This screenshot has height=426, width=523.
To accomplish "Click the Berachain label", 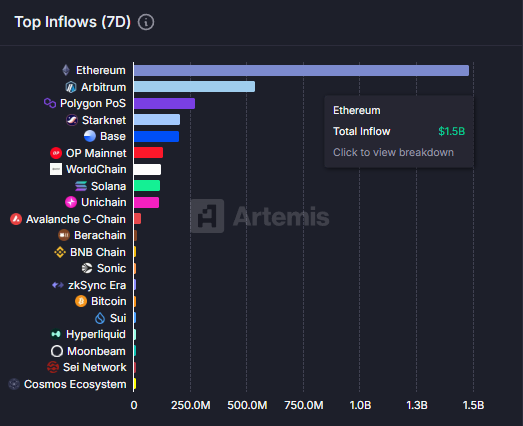I will 100,235.
